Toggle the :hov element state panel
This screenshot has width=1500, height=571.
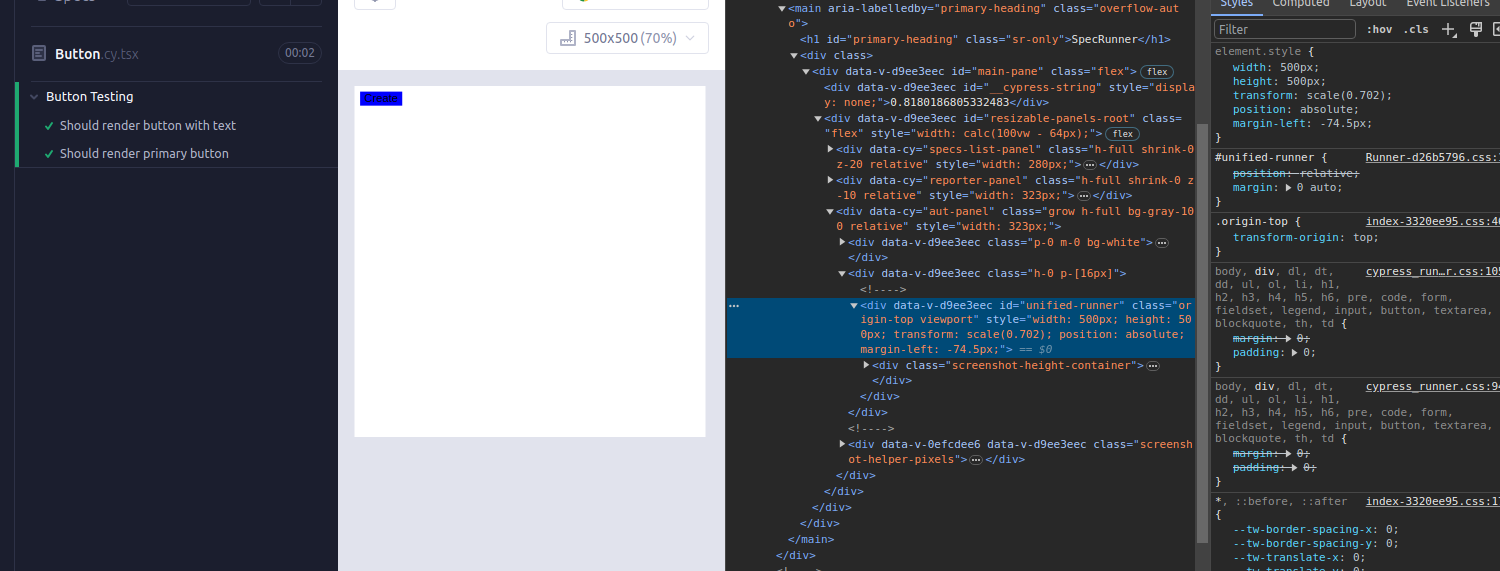pos(1379,30)
